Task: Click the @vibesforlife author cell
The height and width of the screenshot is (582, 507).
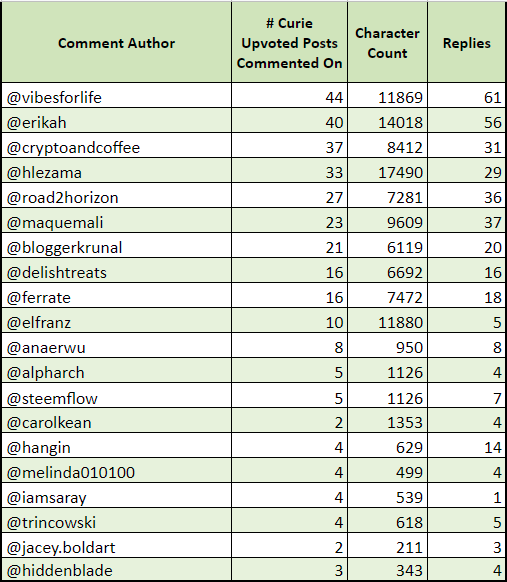Action: pos(117,95)
